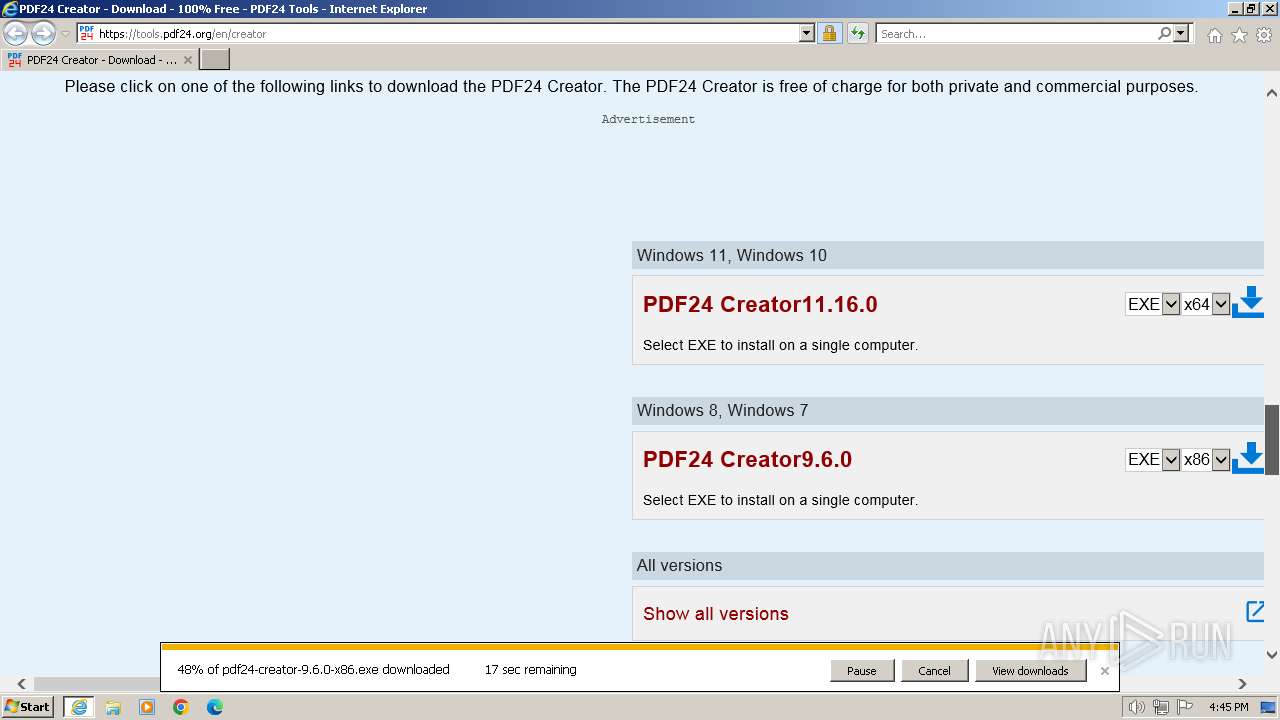
Task: Launch Edge from taskbar
Action: pos(215,707)
